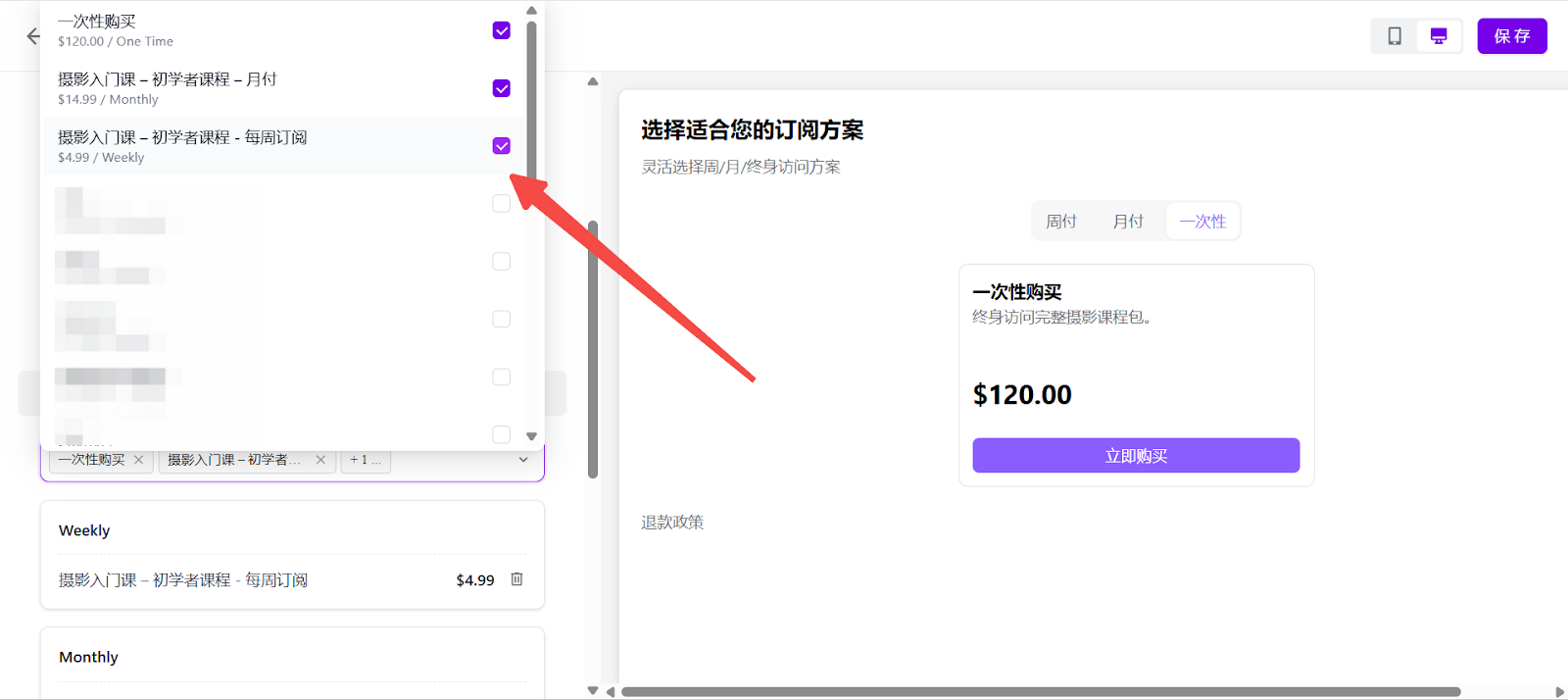
Task: Switch to desktop preview icon
Action: [x=1438, y=36]
